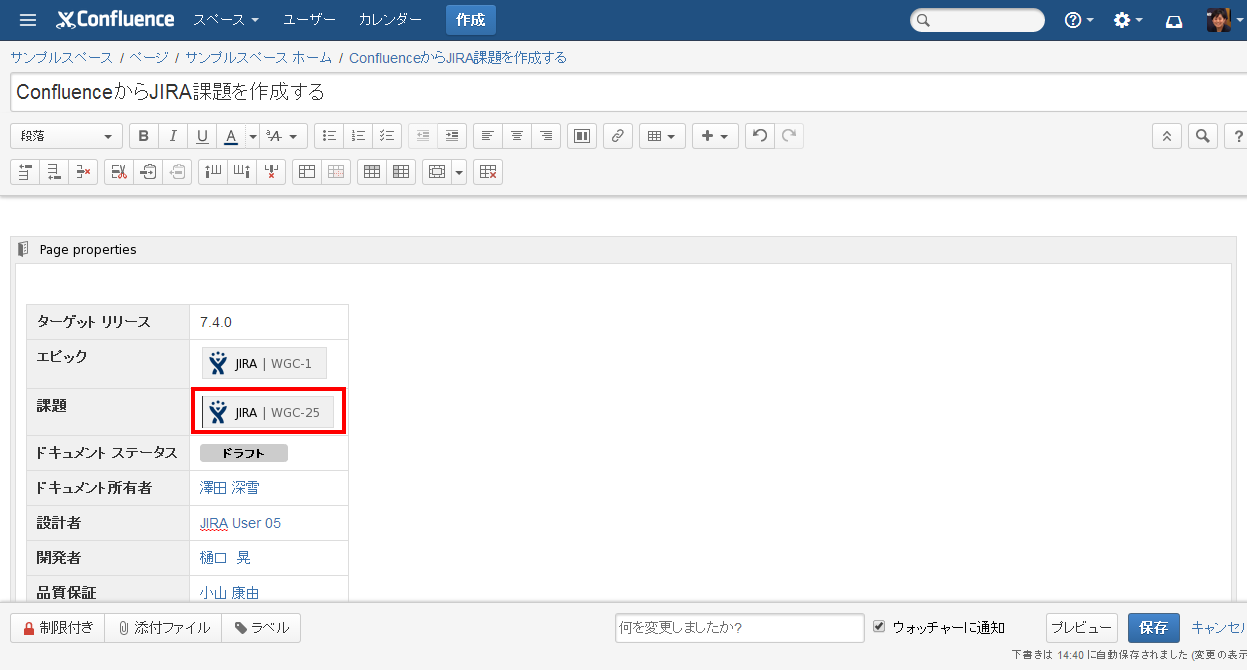Open the page layout tool
Screen dimensions: 1247x670
(582, 136)
